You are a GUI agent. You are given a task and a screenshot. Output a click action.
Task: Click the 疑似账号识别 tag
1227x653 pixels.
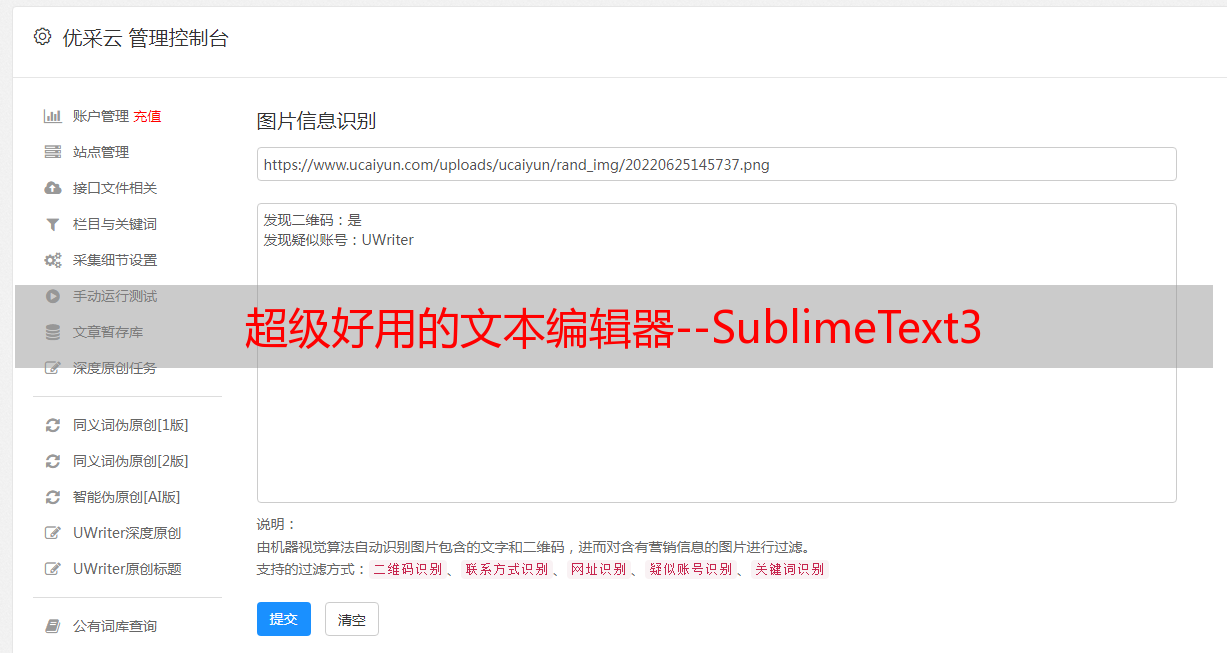click(690, 569)
